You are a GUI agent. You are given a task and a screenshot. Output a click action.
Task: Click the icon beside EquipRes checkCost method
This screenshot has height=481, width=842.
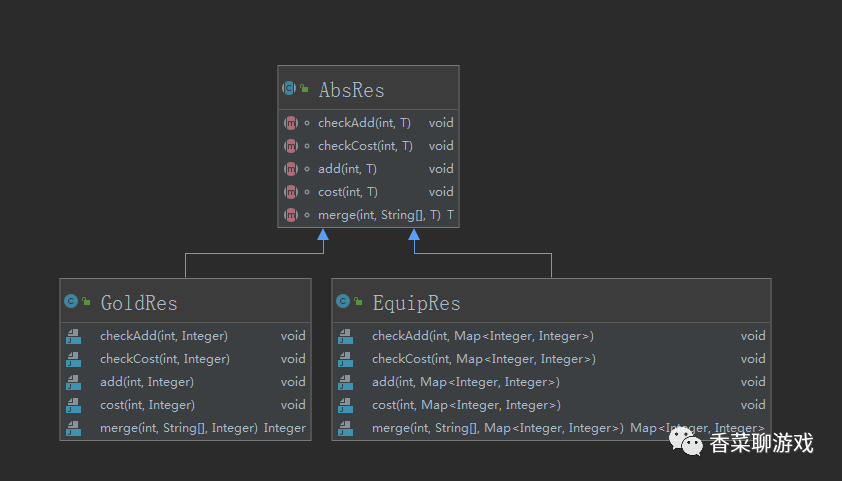(x=346, y=359)
